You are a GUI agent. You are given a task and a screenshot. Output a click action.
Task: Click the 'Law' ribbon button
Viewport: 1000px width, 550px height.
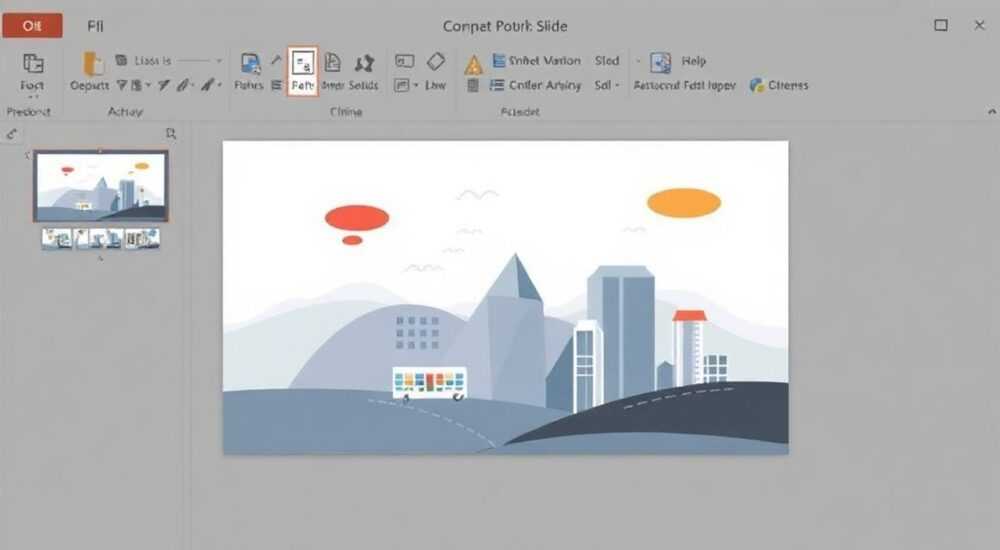point(435,85)
